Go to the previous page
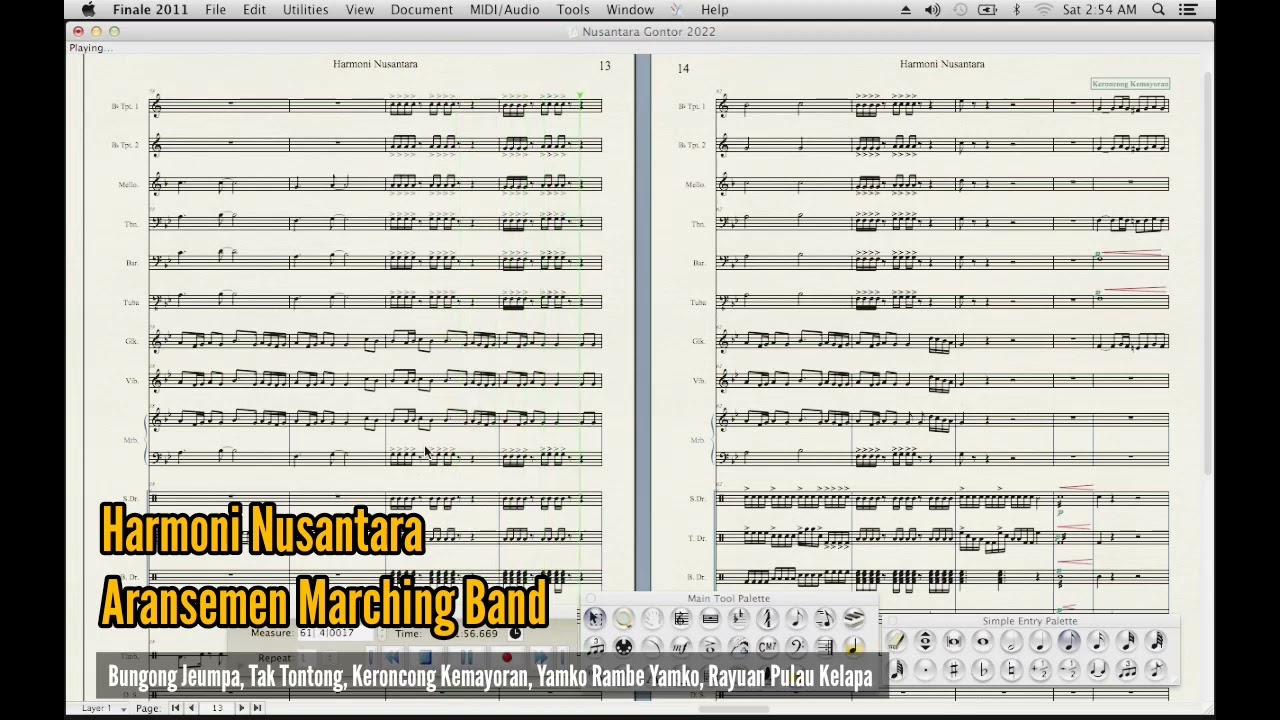The width and height of the screenshot is (1280, 720). coord(191,708)
